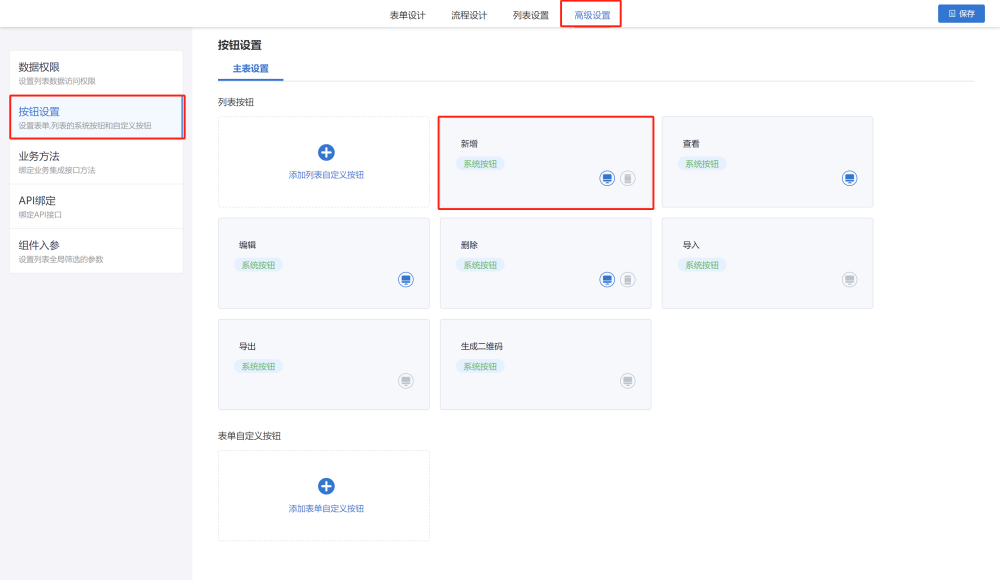The image size is (1000, 580).
Task: Select the 高级设置 tab
Action: [592, 15]
